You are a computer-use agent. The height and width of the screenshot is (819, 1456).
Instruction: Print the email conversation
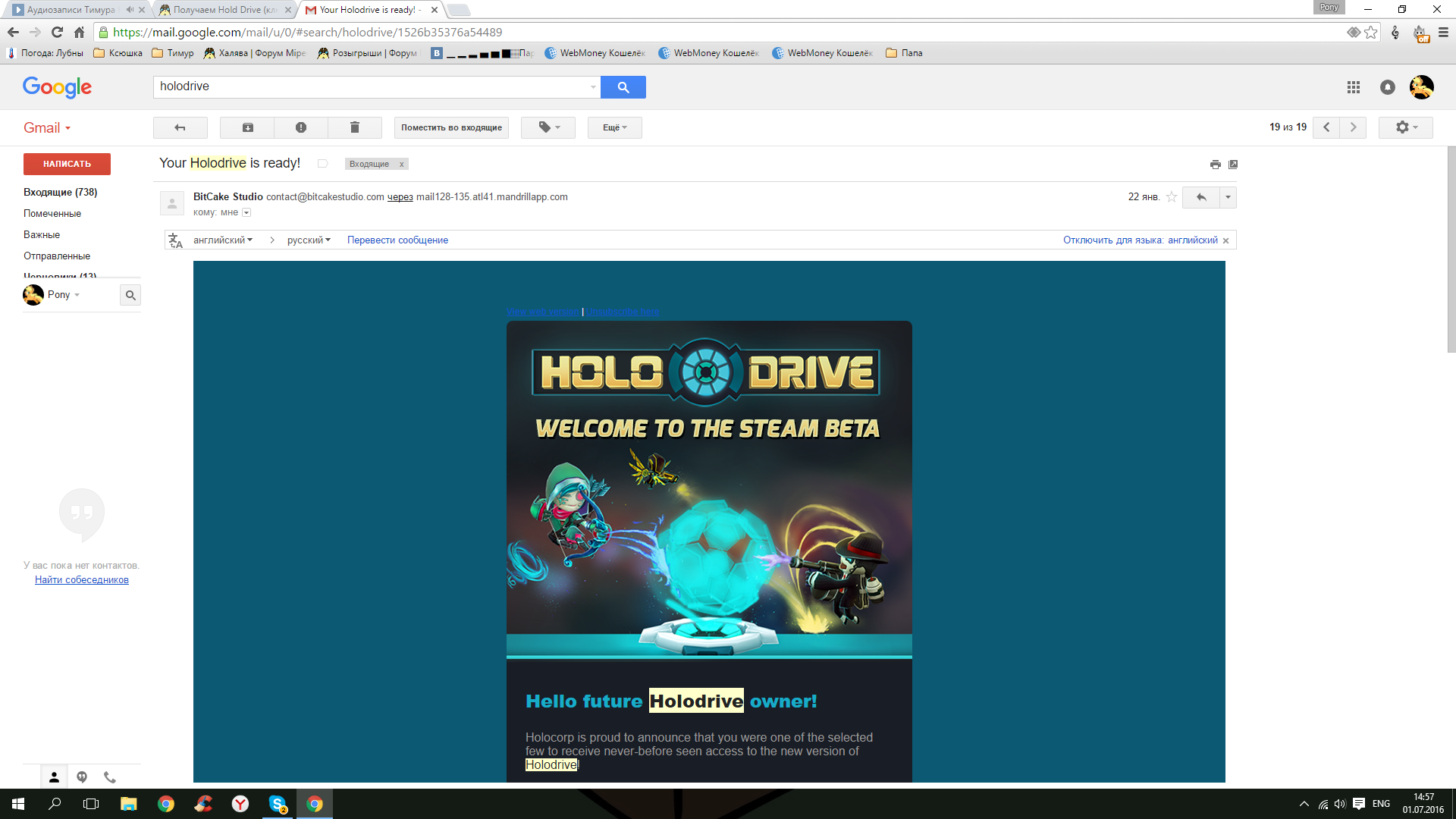point(1216,165)
